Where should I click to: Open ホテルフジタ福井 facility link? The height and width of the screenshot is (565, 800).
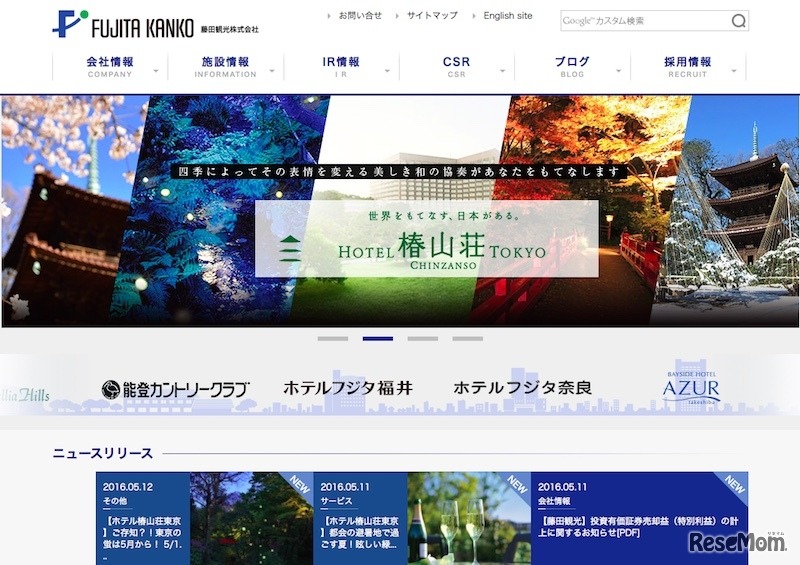coord(347,388)
